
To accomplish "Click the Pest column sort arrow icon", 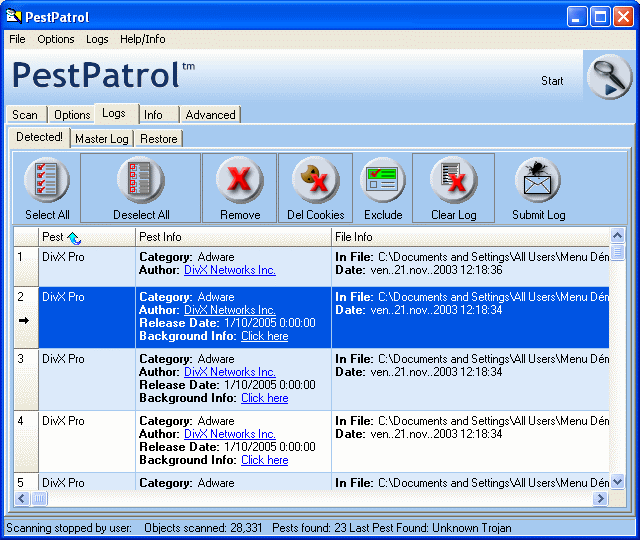I will 74,238.
